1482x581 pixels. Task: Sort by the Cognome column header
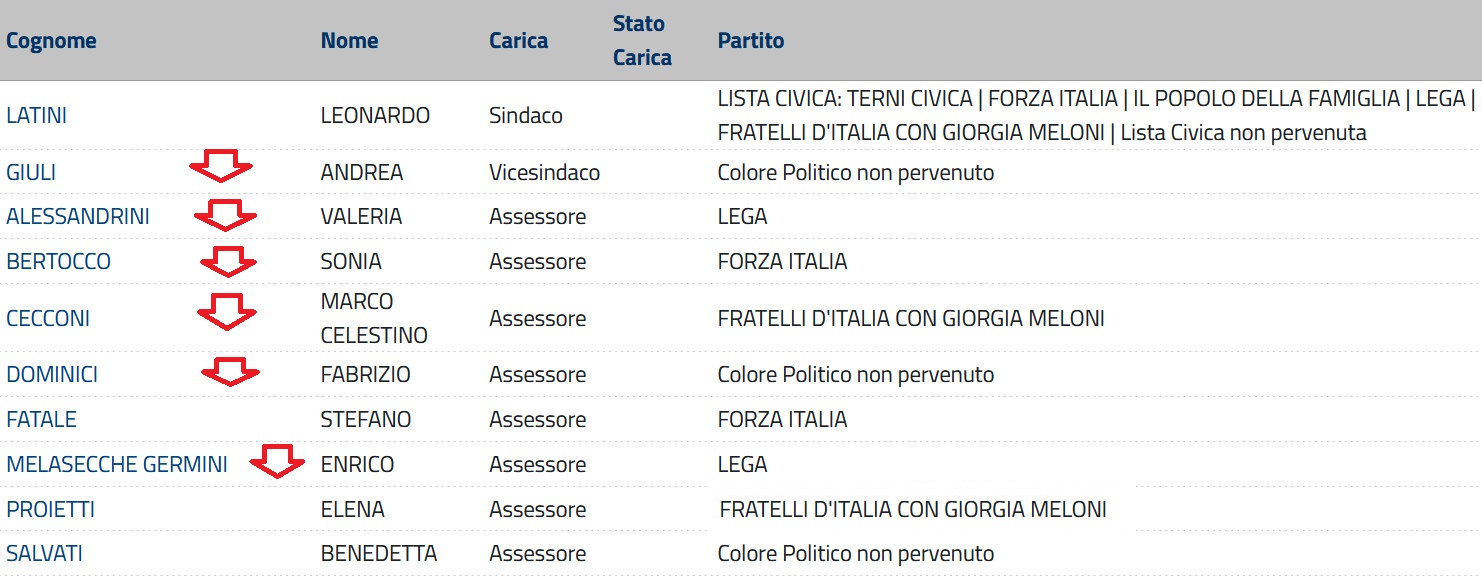click(x=51, y=41)
